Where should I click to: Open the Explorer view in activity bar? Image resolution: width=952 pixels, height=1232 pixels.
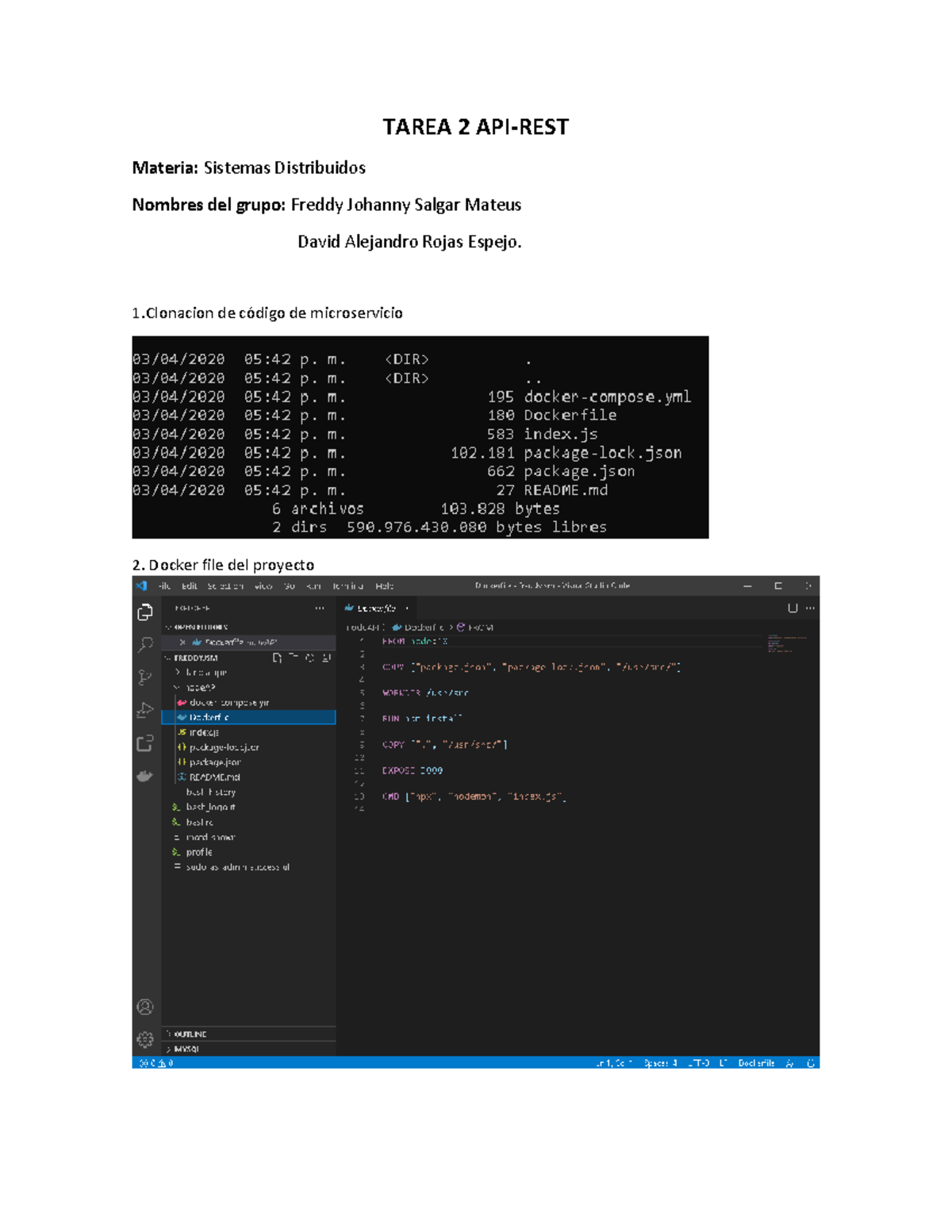(x=145, y=612)
